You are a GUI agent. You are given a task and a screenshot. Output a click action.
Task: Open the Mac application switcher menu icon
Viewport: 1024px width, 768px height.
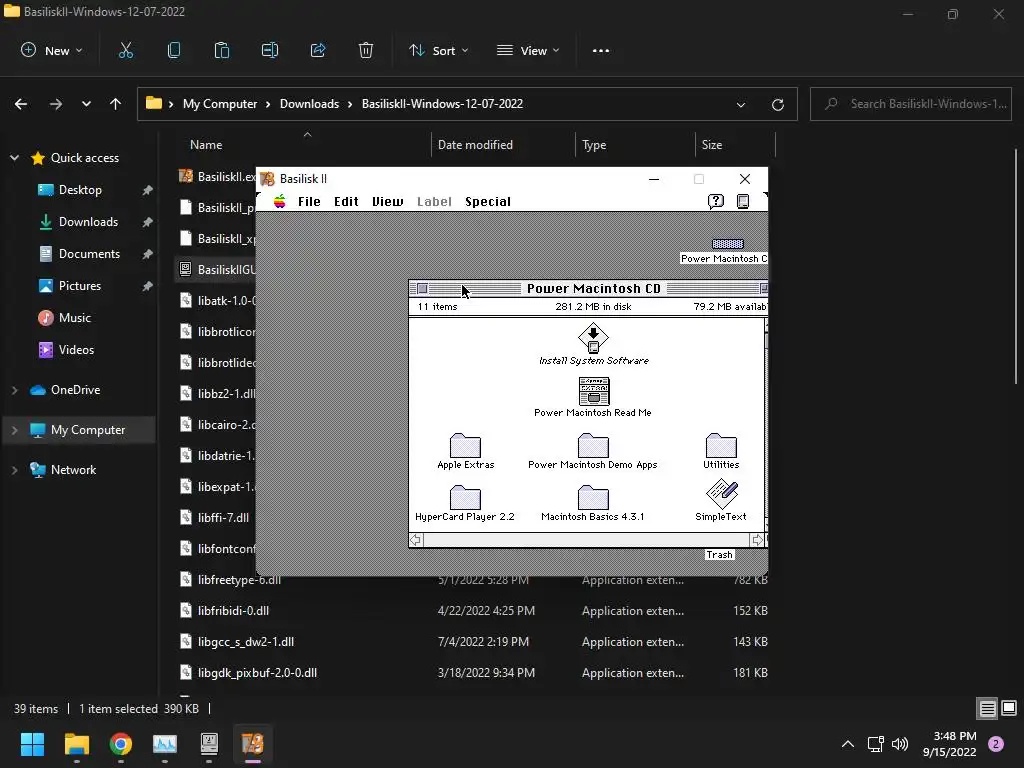[743, 201]
